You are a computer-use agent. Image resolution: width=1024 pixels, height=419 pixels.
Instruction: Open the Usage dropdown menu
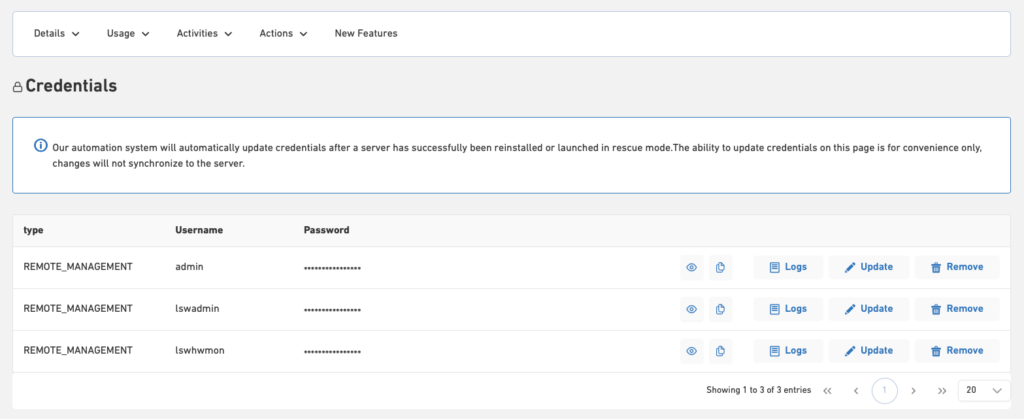[x=128, y=33]
